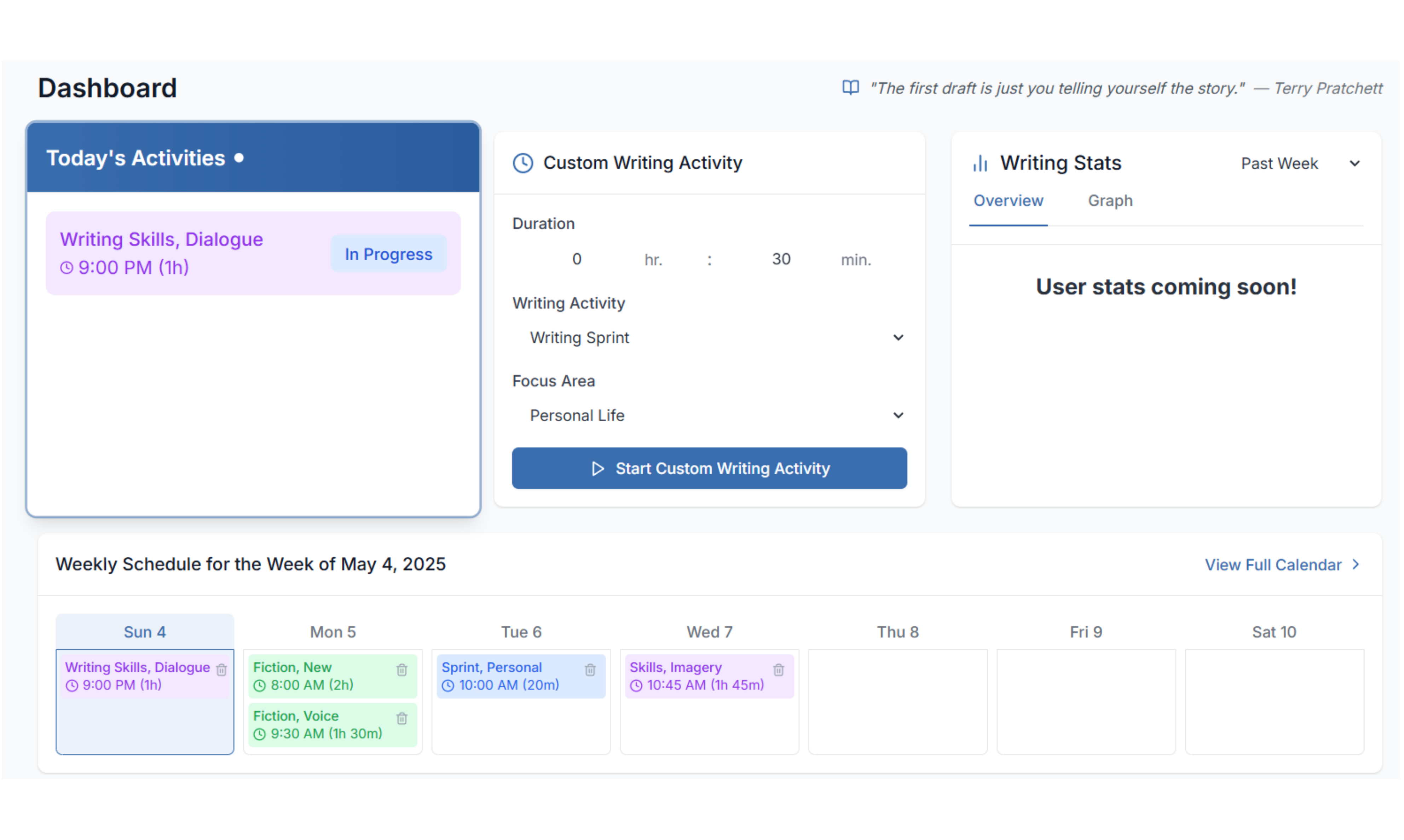
Task: Delete the Skills, Imagery schedule entry
Action: pyautogui.click(x=779, y=670)
